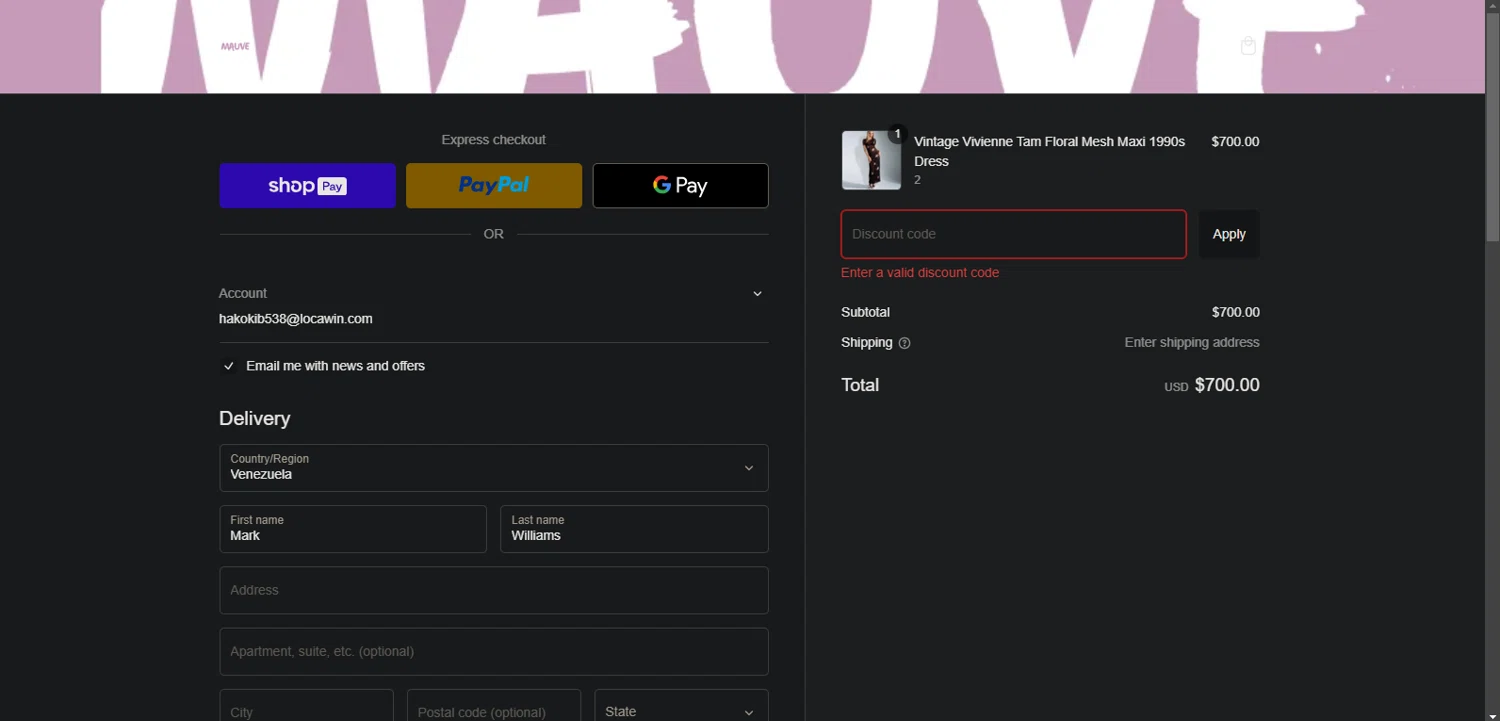The image size is (1500, 721).
Task: Click the Postal code field
Action: point(494,705)
